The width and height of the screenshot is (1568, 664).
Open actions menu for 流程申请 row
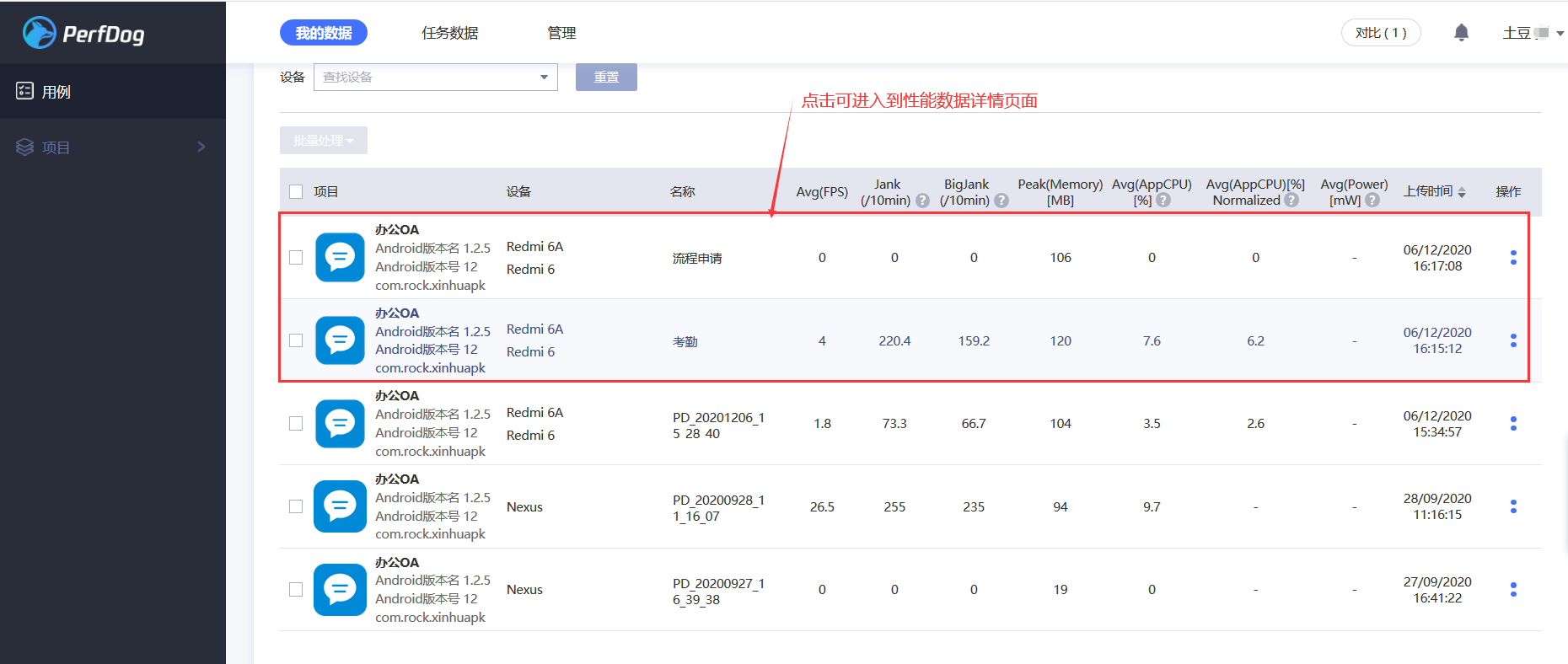(x=1512, y=258)
